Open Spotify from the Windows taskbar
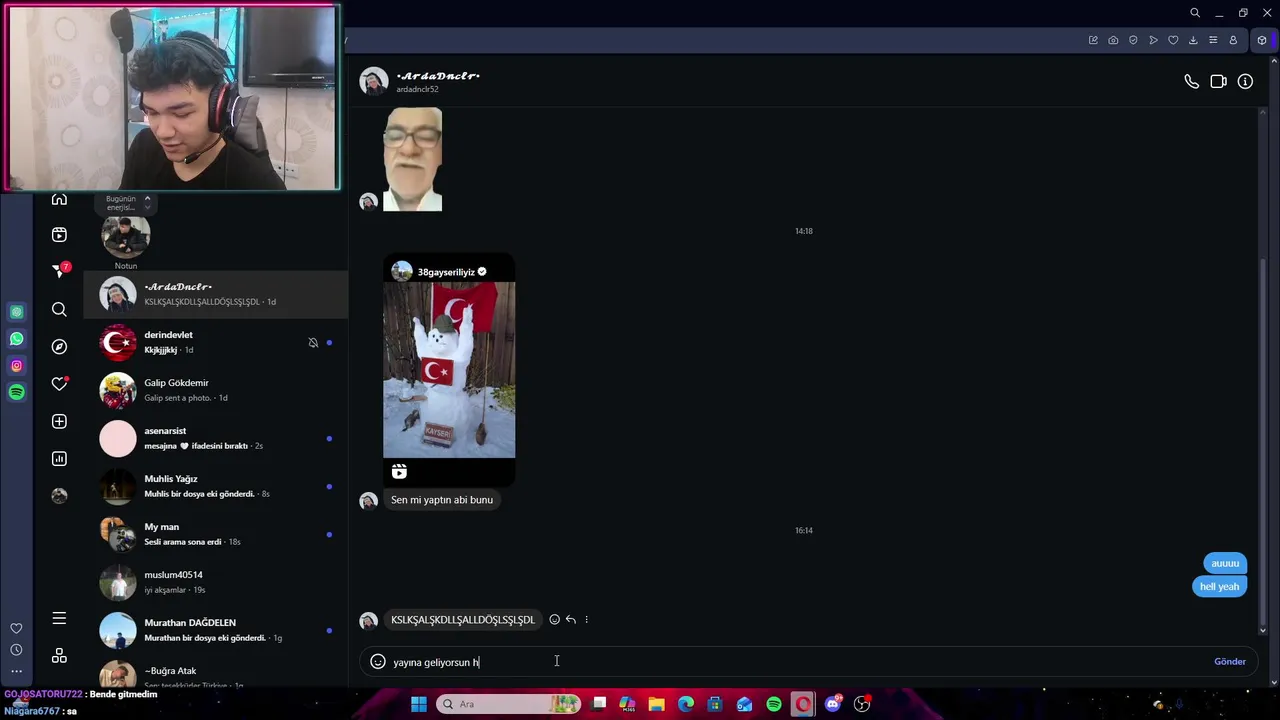The width and height of the screenshot is (1280, 720). tap(774, 704)
